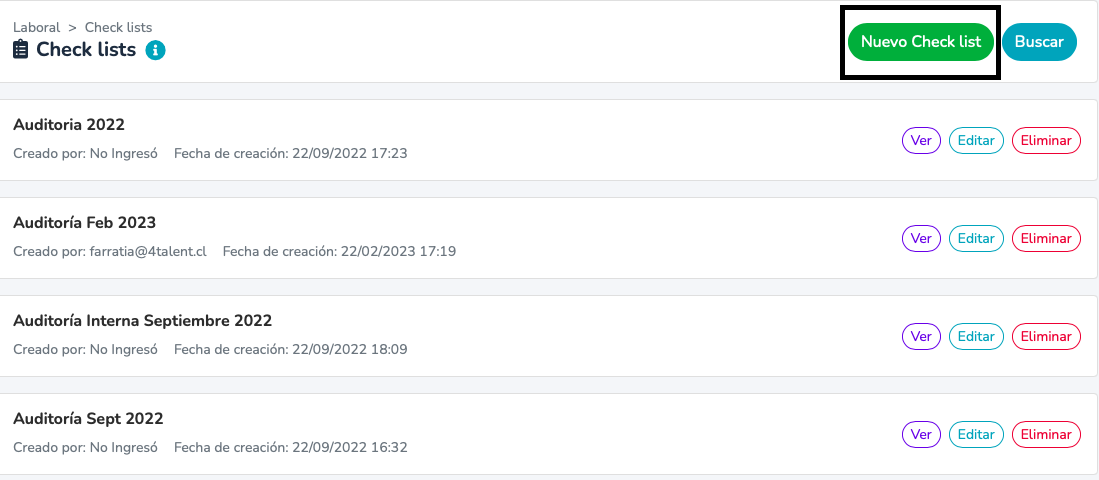Click the info icon beside Check lists title
Image resolution: width=1099 pixels, height=480 pixels.
pos(156,50)
